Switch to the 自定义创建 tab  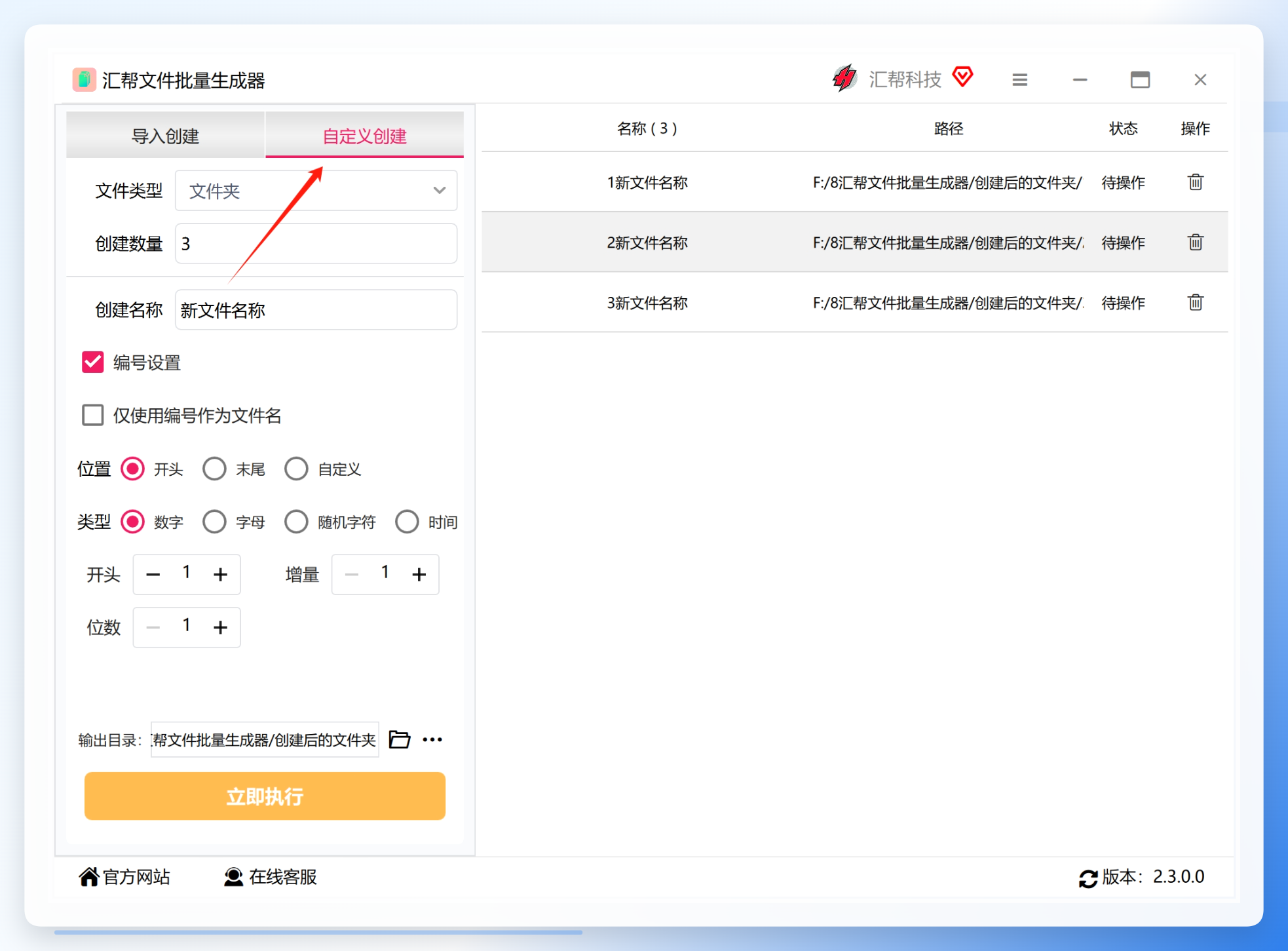tap(364, 135)
